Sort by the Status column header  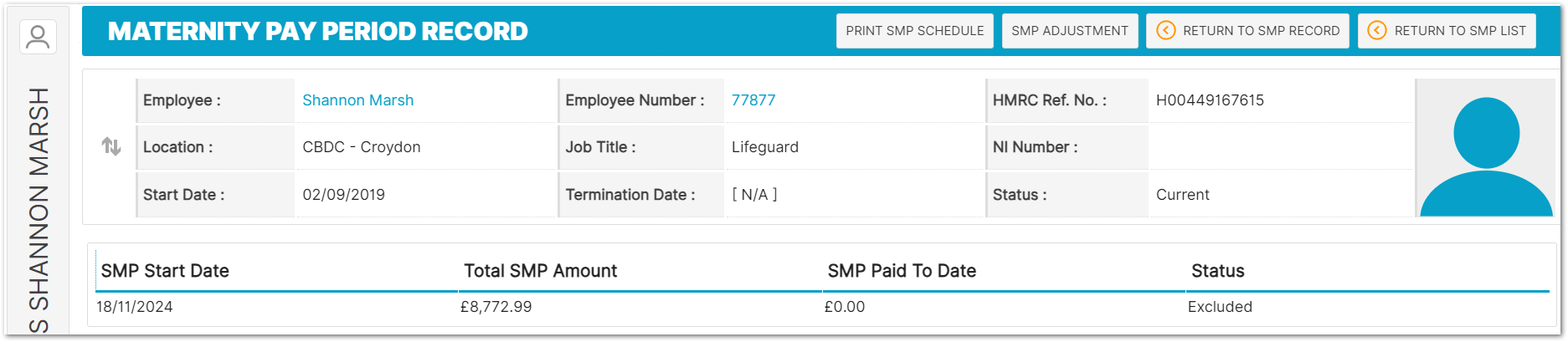coord(1217,271)
